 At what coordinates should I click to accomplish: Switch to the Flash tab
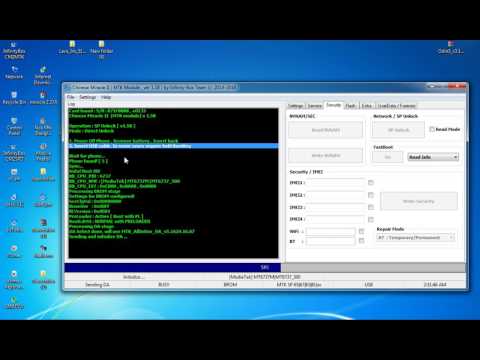click(x=351, y=106)
